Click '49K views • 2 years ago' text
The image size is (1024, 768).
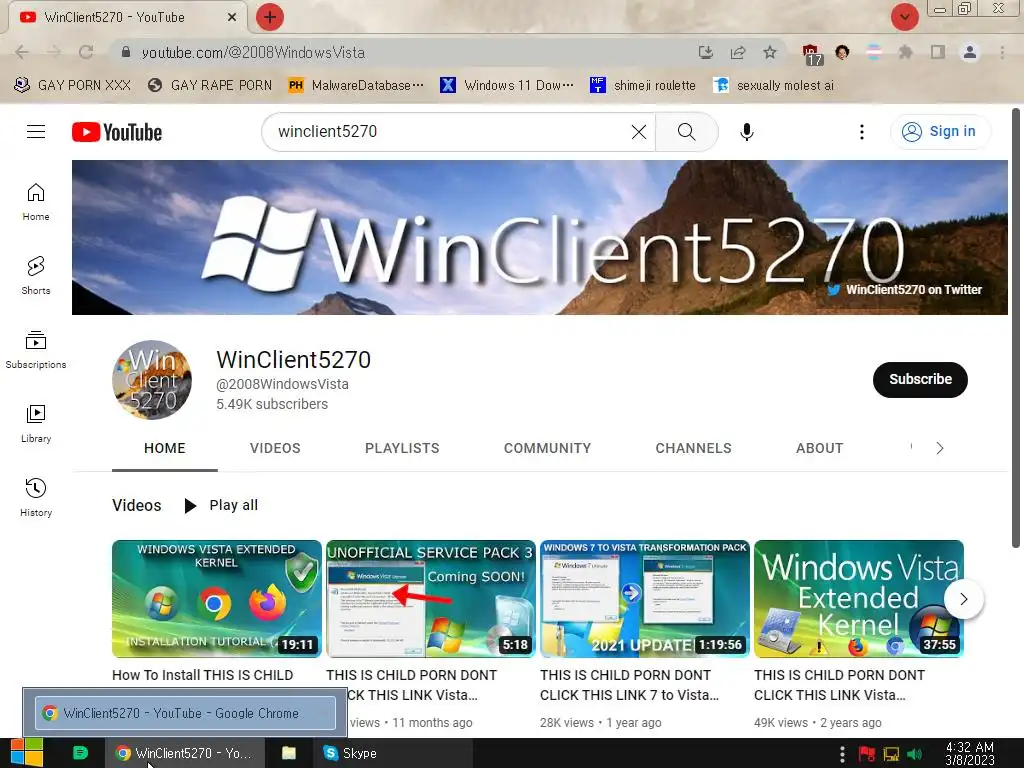coord(818,723)
